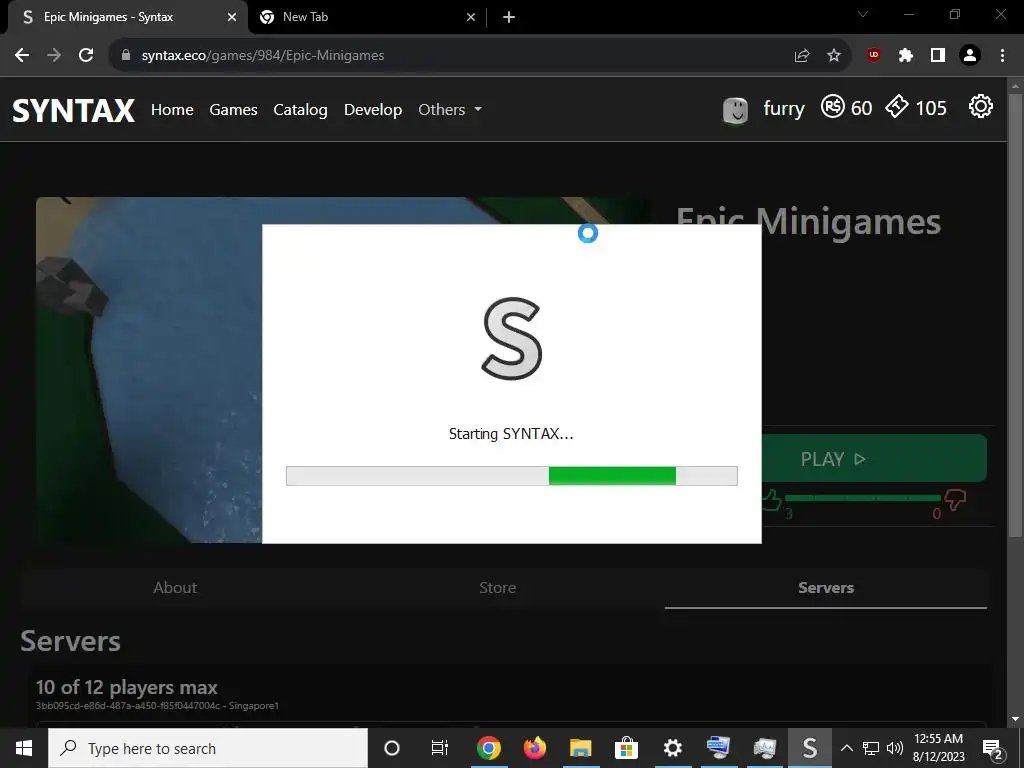Open Settings gear on the taskbar

point(673,748)
